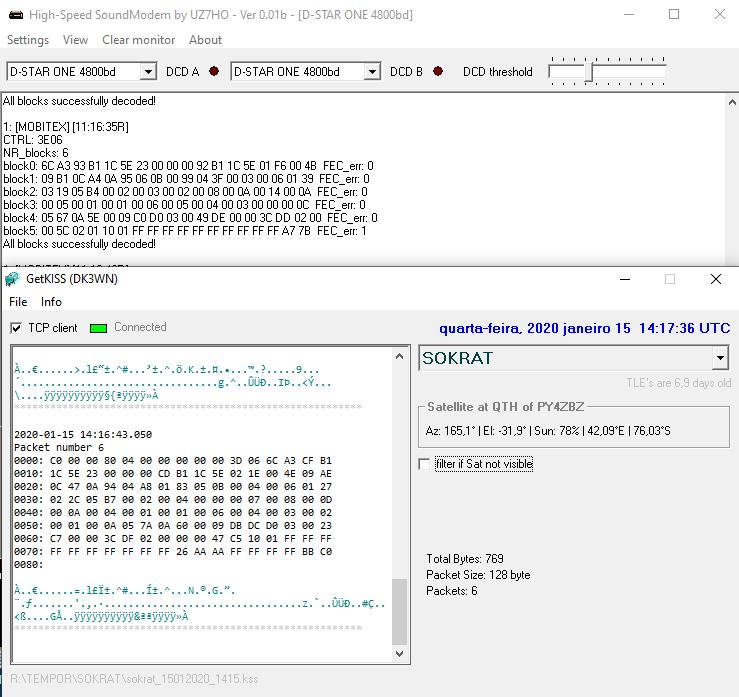Click hex row 0000 in GetKISS log
Viewport: 739px width, 697px height.
[173, 460]
